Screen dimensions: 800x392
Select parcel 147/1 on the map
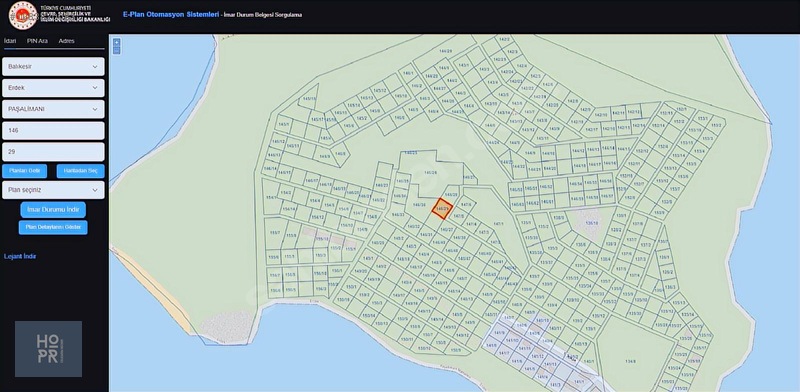coord(498,224)
